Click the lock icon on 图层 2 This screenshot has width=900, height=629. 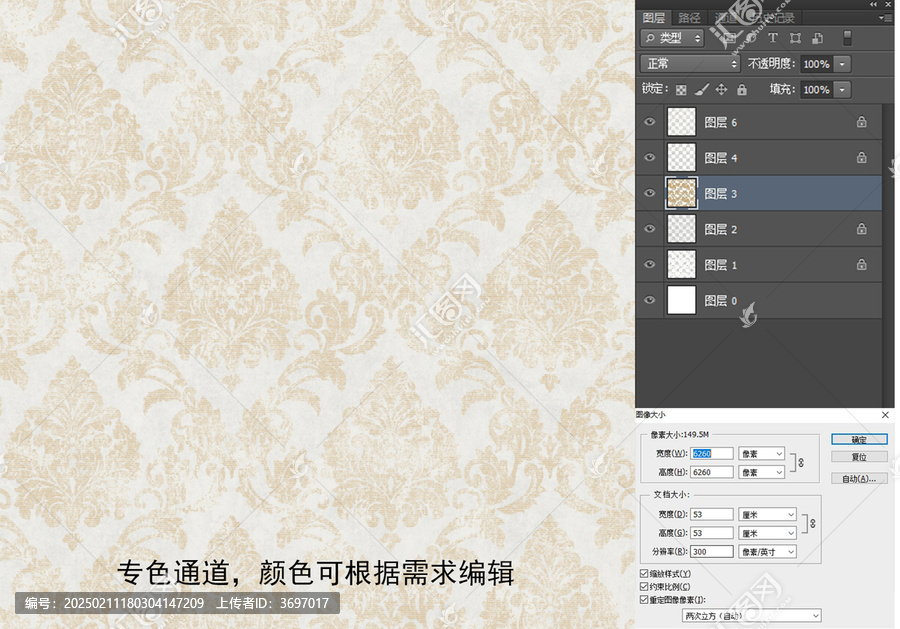pyautogui.click(x=862, y=229)
